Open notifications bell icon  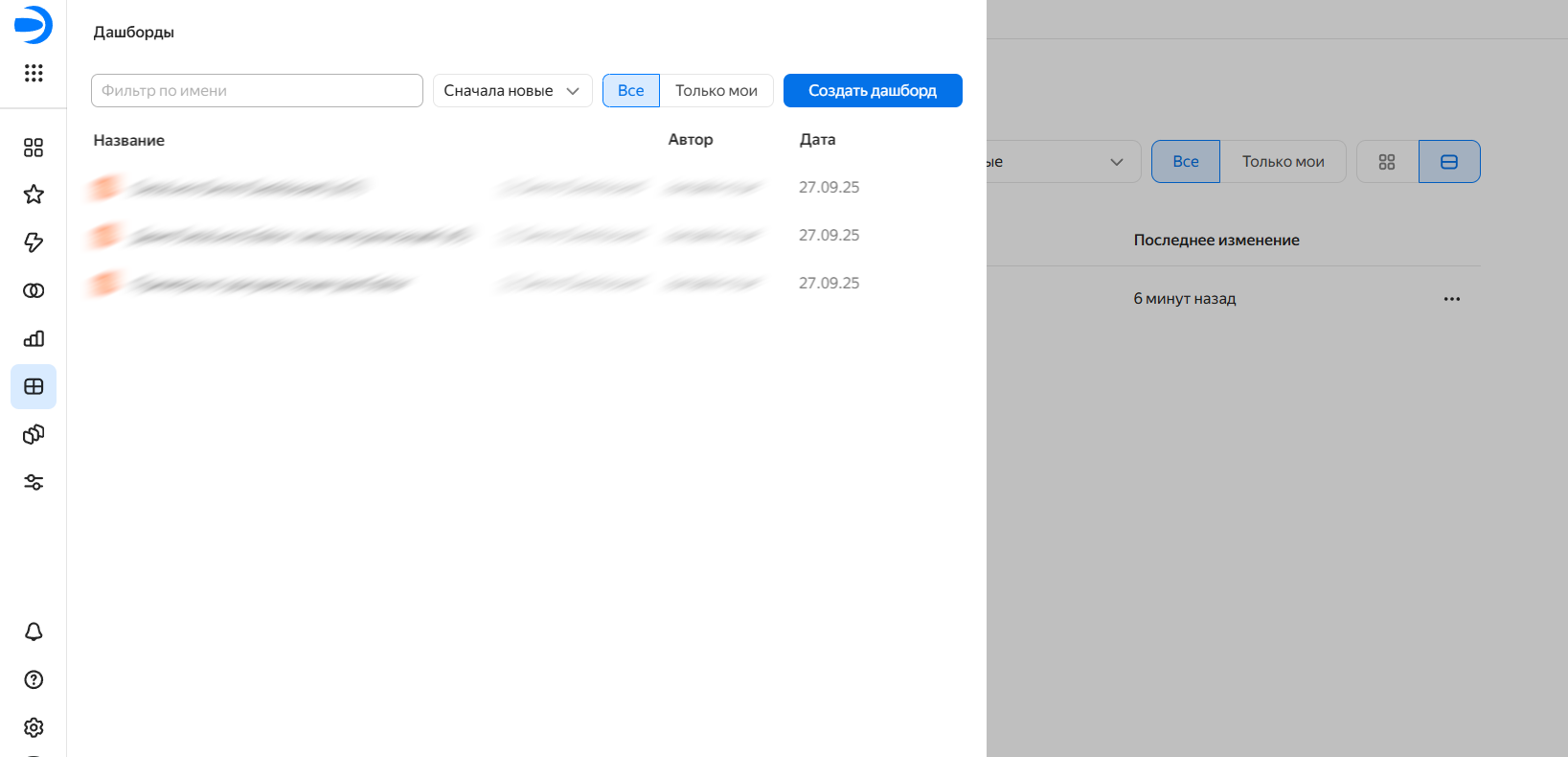pyautogui.click(x=34, y=631)
